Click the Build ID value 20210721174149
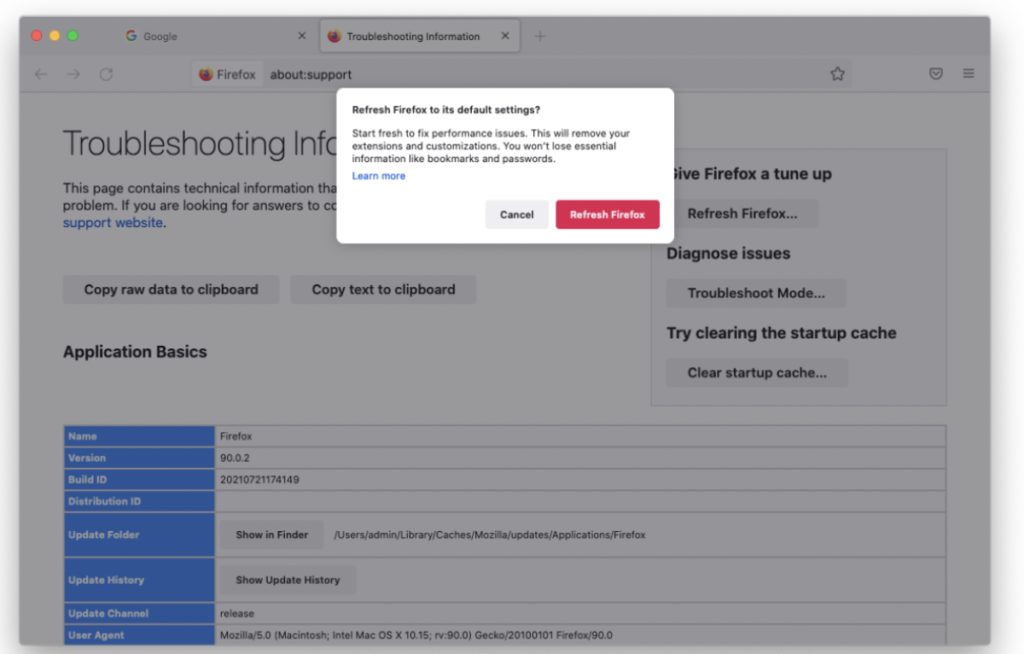The height and width of the screenshot is (654, 1024). pyautogui.click(x=259, y=480)
